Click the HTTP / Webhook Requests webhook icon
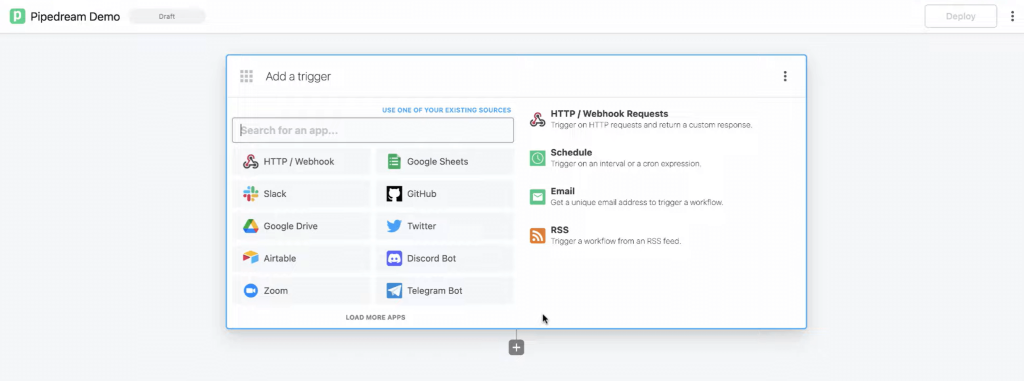This screenshot has width=1024, height=381. click(537, 120)
